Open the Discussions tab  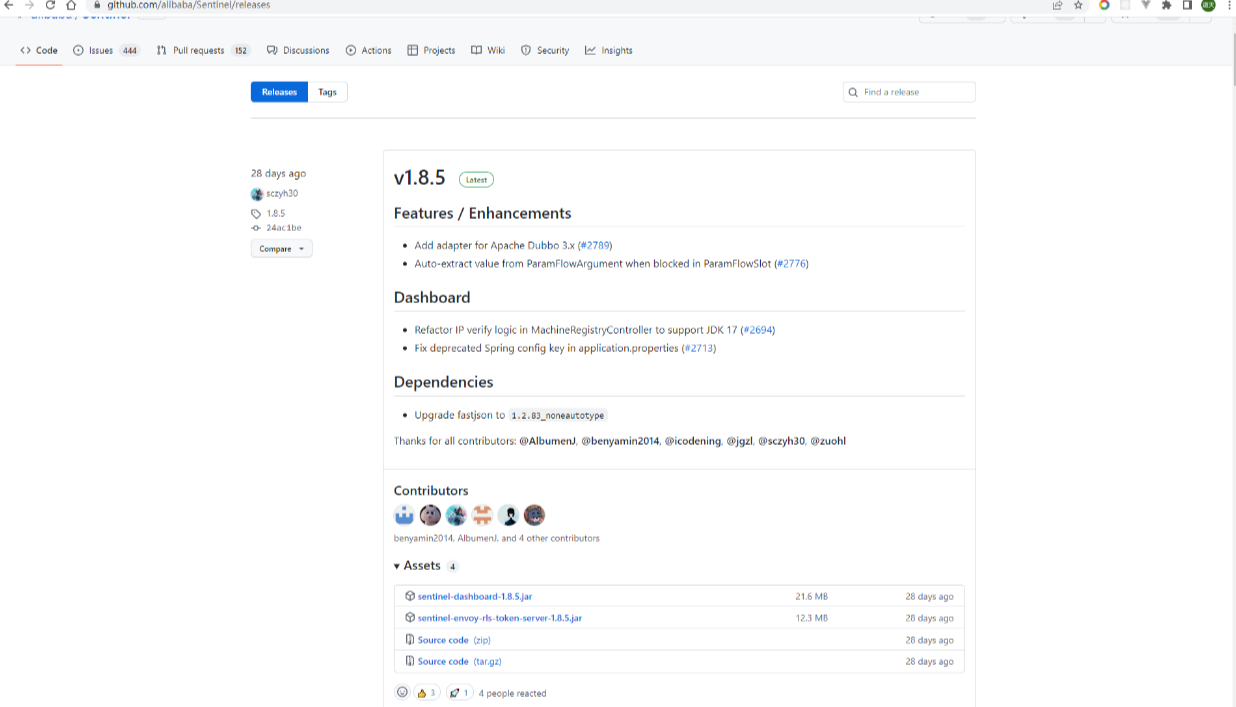(x=299, y=50)
